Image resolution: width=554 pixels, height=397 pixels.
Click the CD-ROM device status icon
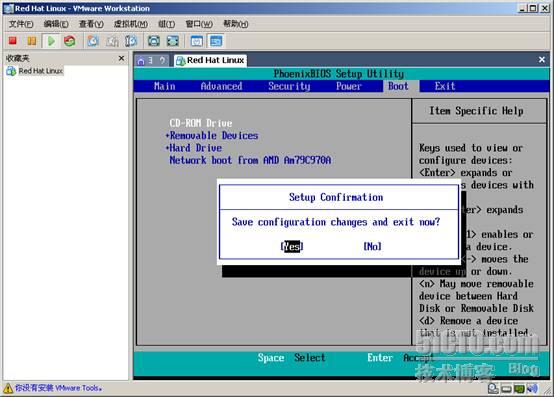pyautogui.click(x=493, y=389)
